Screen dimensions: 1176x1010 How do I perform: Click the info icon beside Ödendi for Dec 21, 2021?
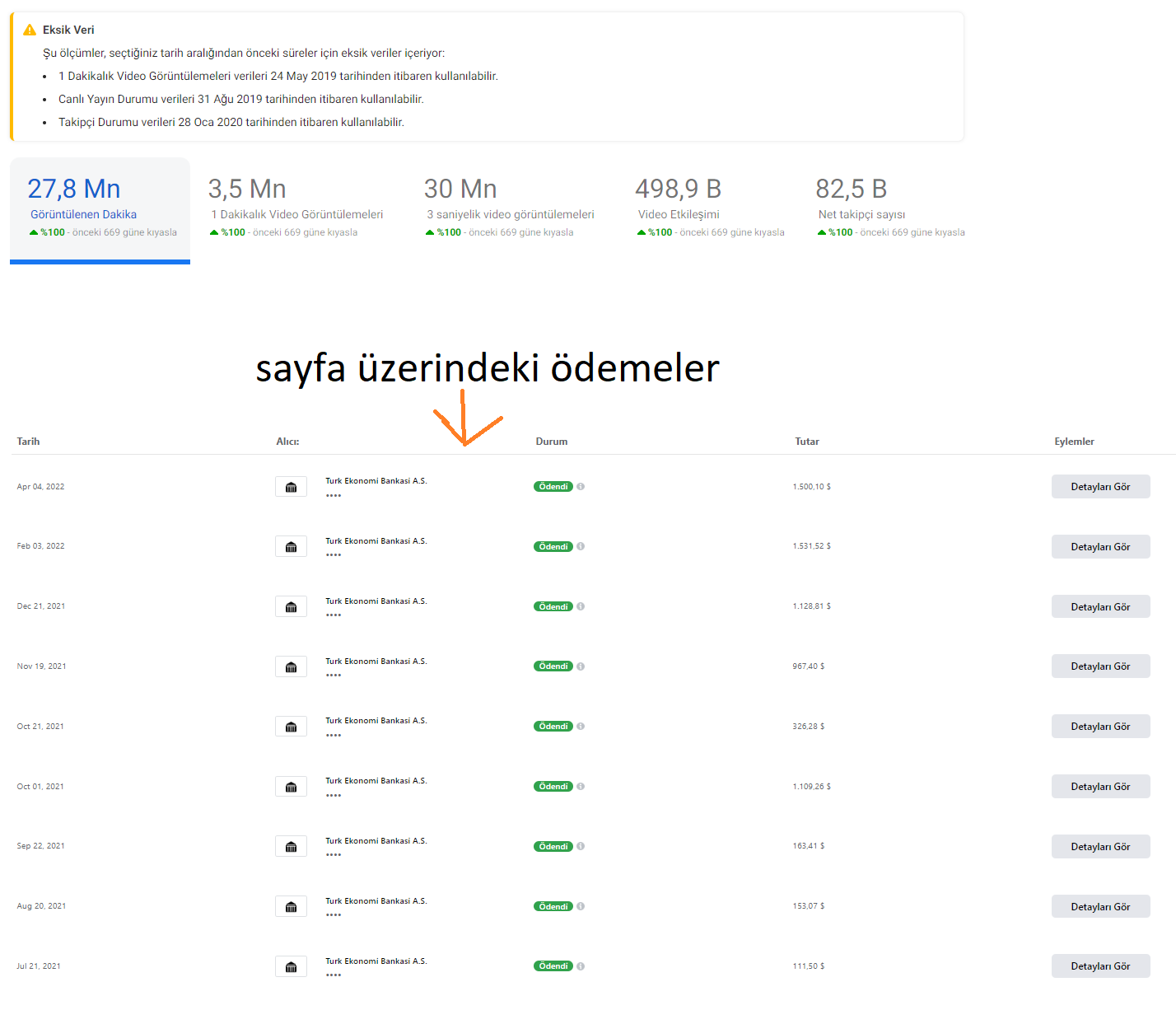pos(581,606)
